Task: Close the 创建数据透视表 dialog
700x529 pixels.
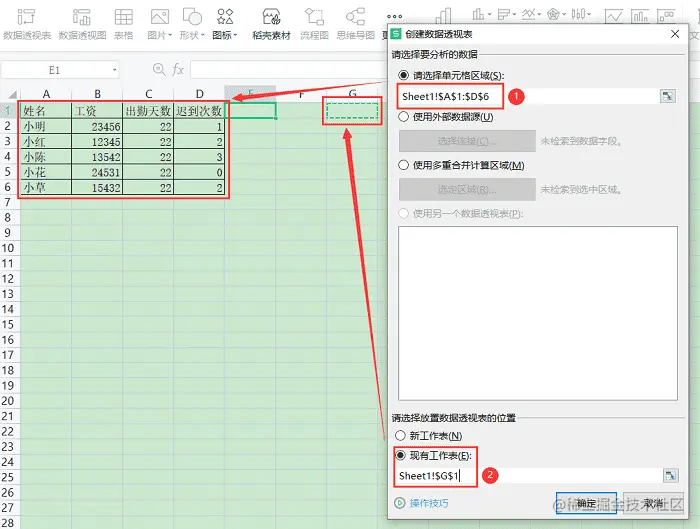Action: pyautogui.click(x=675, y=34)
